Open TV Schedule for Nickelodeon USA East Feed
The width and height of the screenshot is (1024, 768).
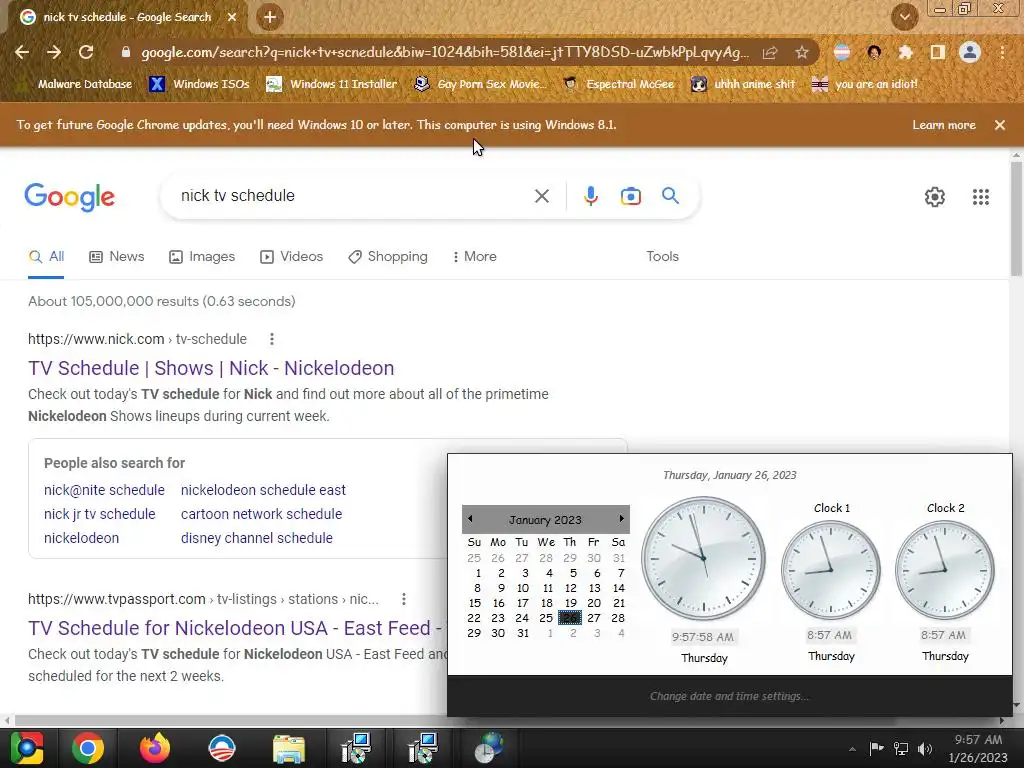[236, 628]
